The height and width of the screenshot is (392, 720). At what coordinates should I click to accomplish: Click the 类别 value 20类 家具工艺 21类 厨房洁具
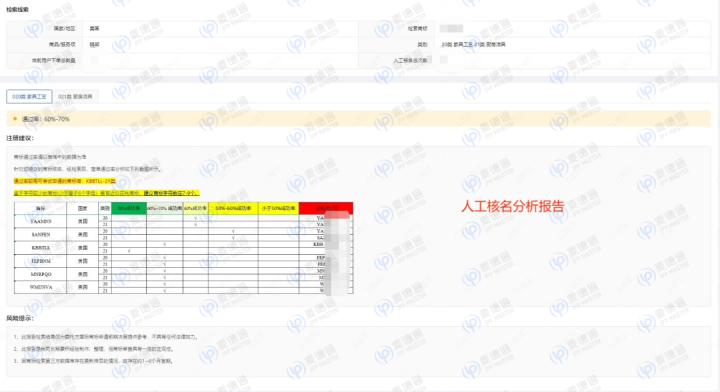[x=473, y=45]
